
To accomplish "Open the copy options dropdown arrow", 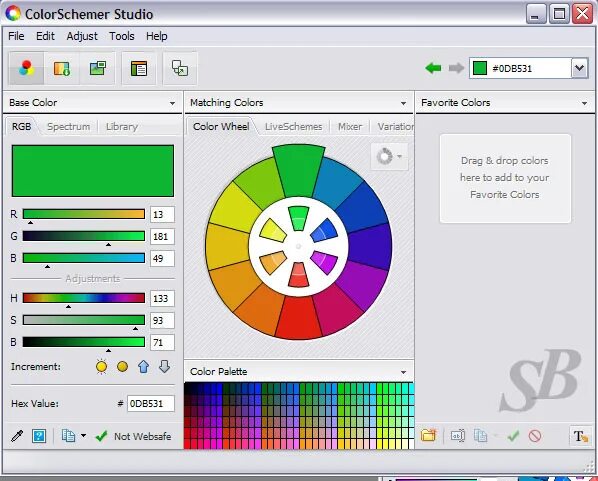I will click(x=84, y=435).
